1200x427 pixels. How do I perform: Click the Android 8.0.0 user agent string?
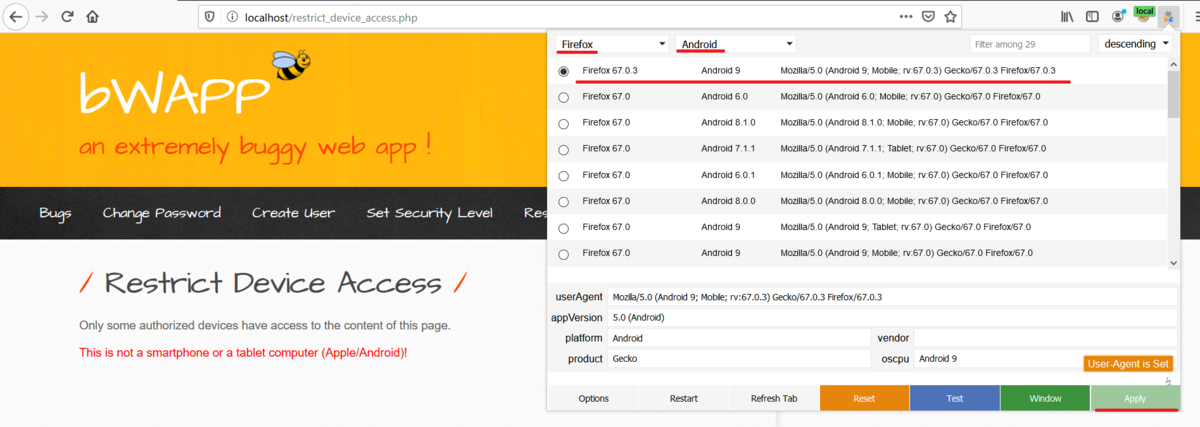915,201
